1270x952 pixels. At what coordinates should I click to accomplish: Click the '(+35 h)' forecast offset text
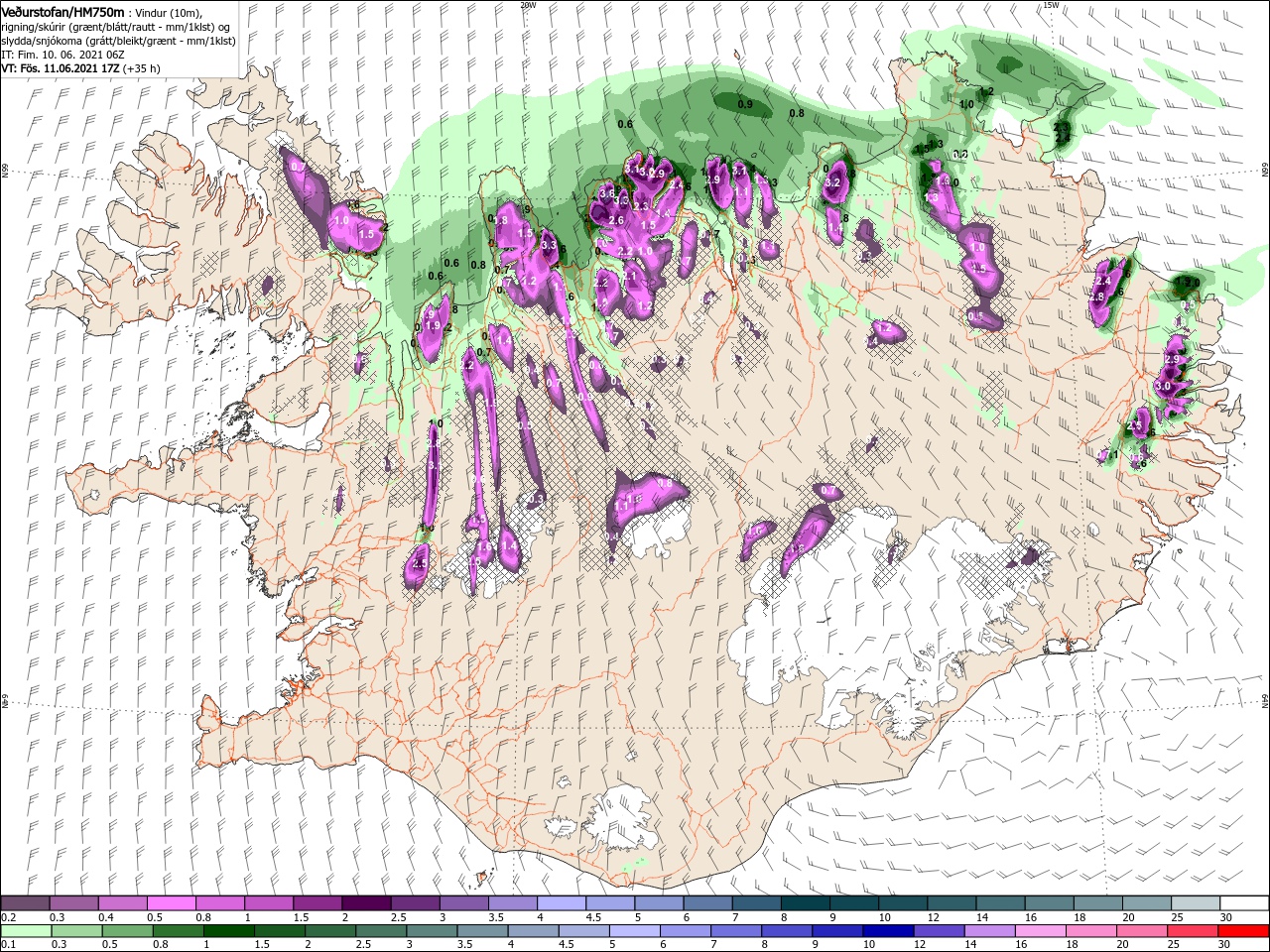(x=142, y=68)
